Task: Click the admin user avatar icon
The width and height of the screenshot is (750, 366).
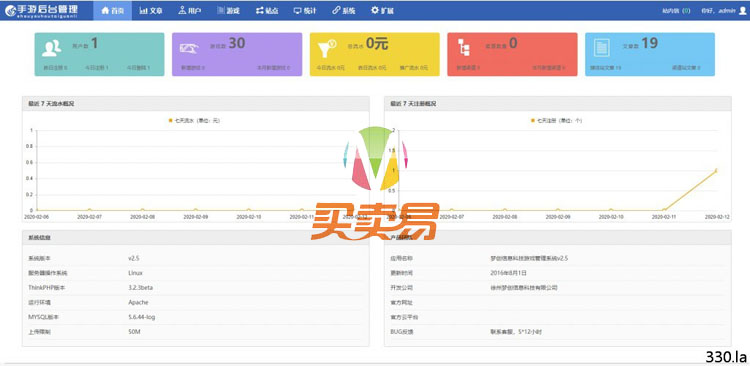Action: tap(742, 11)
